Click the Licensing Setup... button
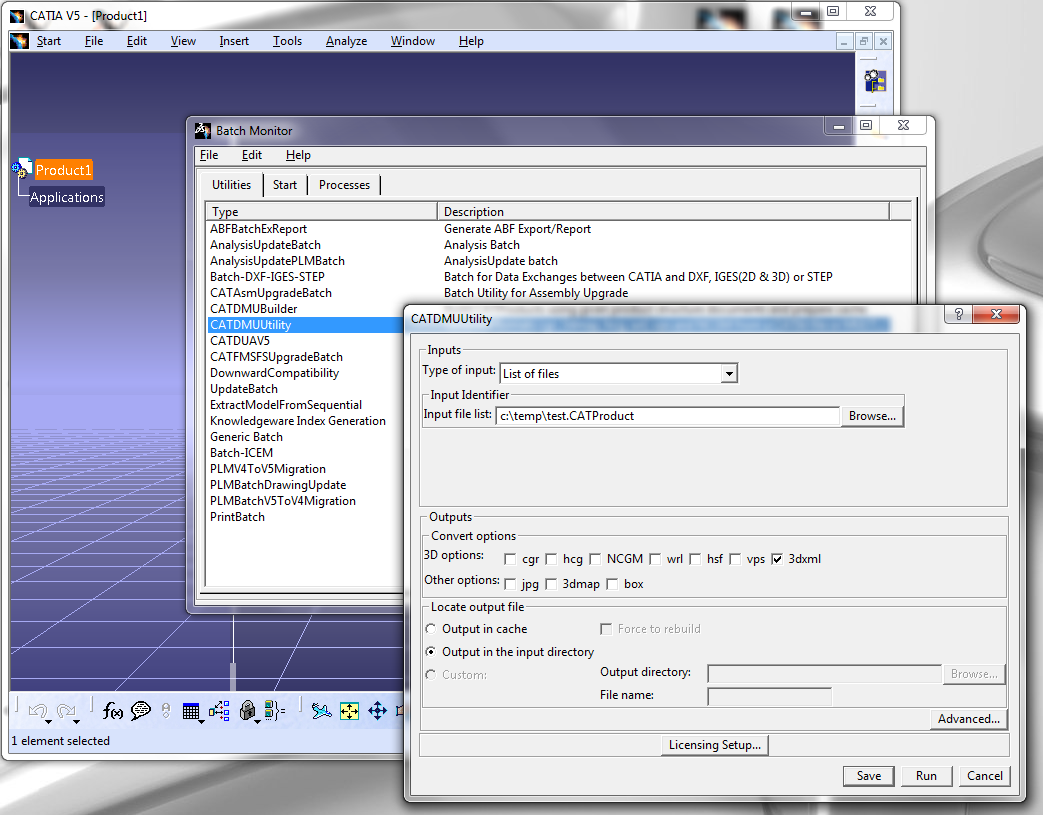The image size is (1043, 815). (714, 745)
